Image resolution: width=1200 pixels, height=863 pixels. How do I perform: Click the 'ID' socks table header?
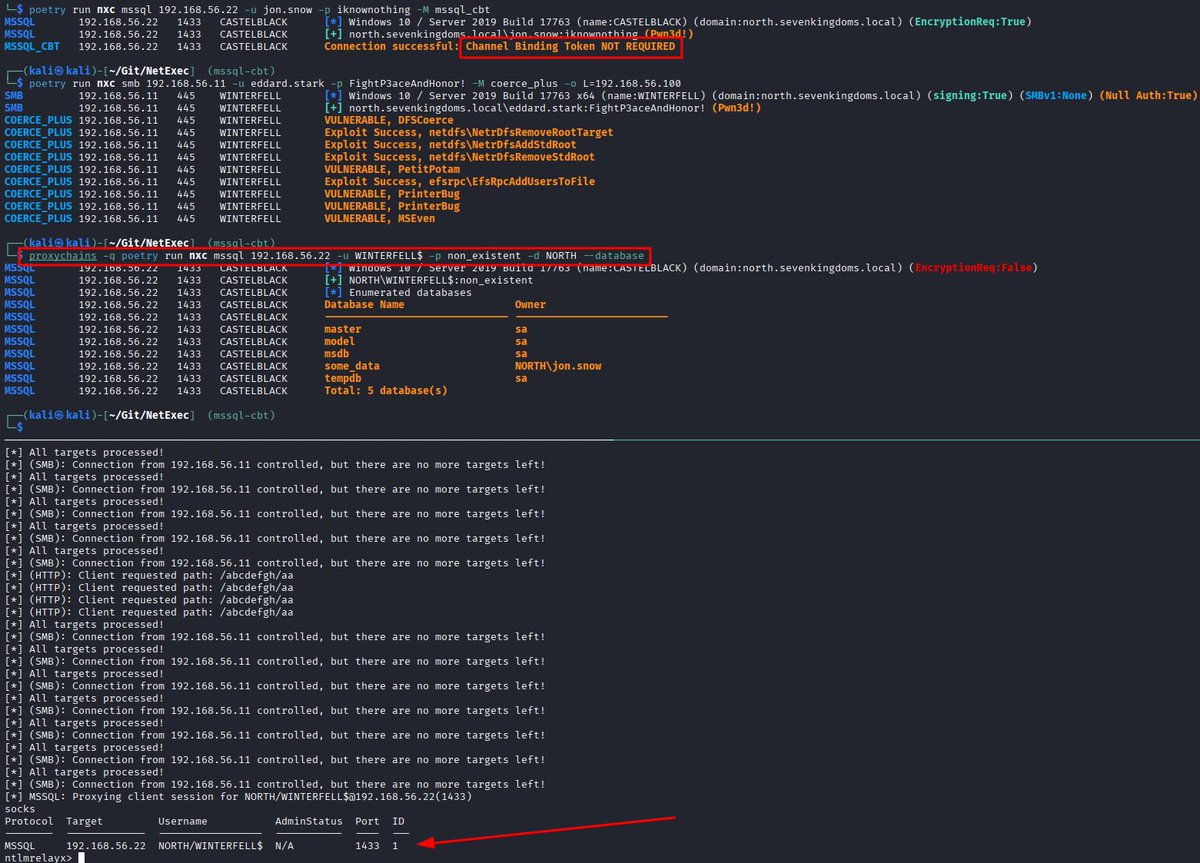click(398, 821)
